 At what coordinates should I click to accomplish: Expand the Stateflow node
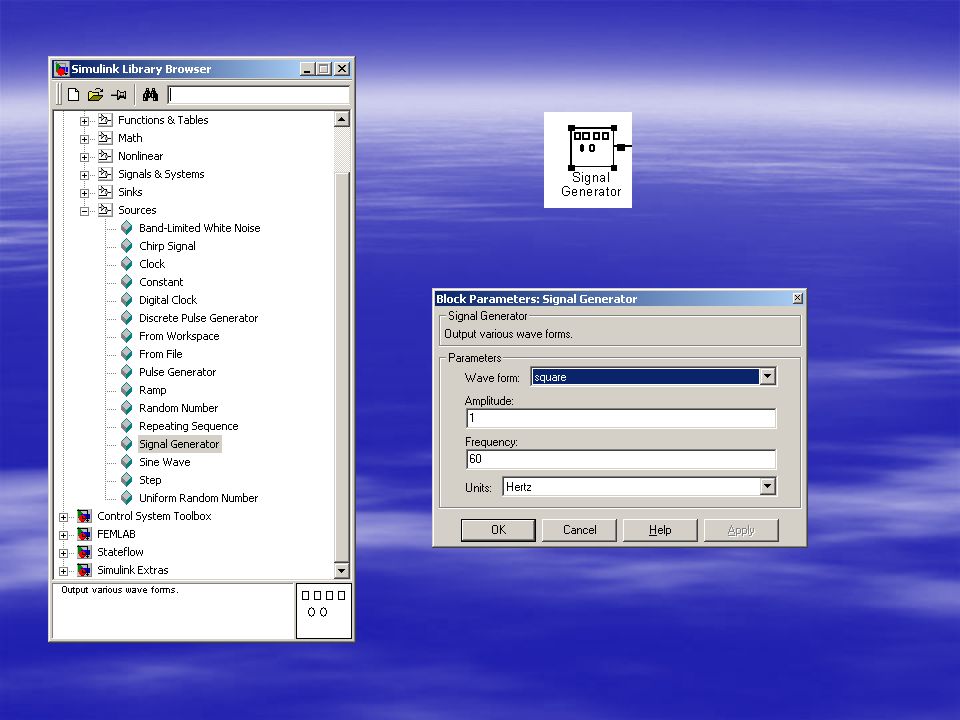[x=63, y=553]
